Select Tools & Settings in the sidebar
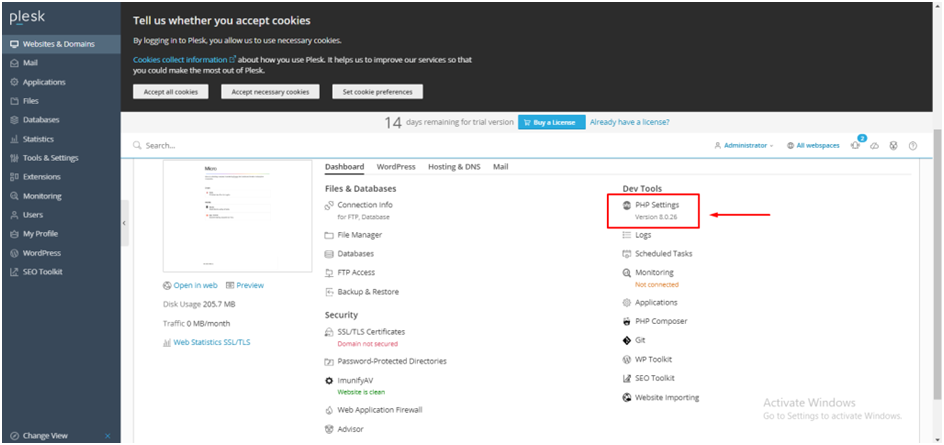 click(x=50, y=158)
